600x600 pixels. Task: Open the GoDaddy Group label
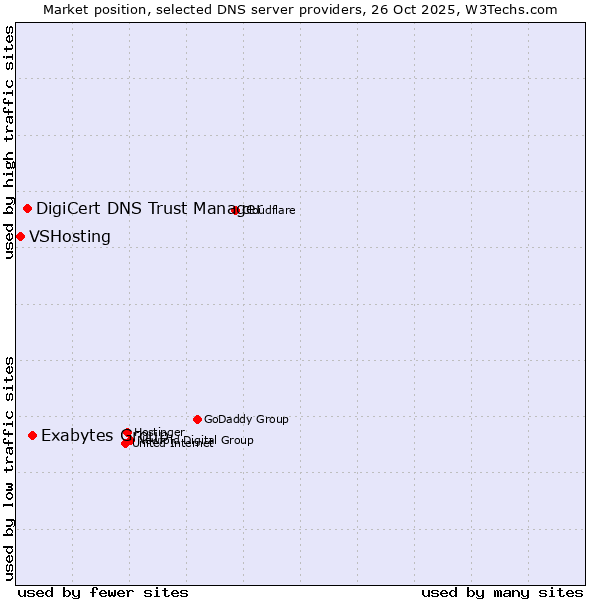click(x=246, y=419)
